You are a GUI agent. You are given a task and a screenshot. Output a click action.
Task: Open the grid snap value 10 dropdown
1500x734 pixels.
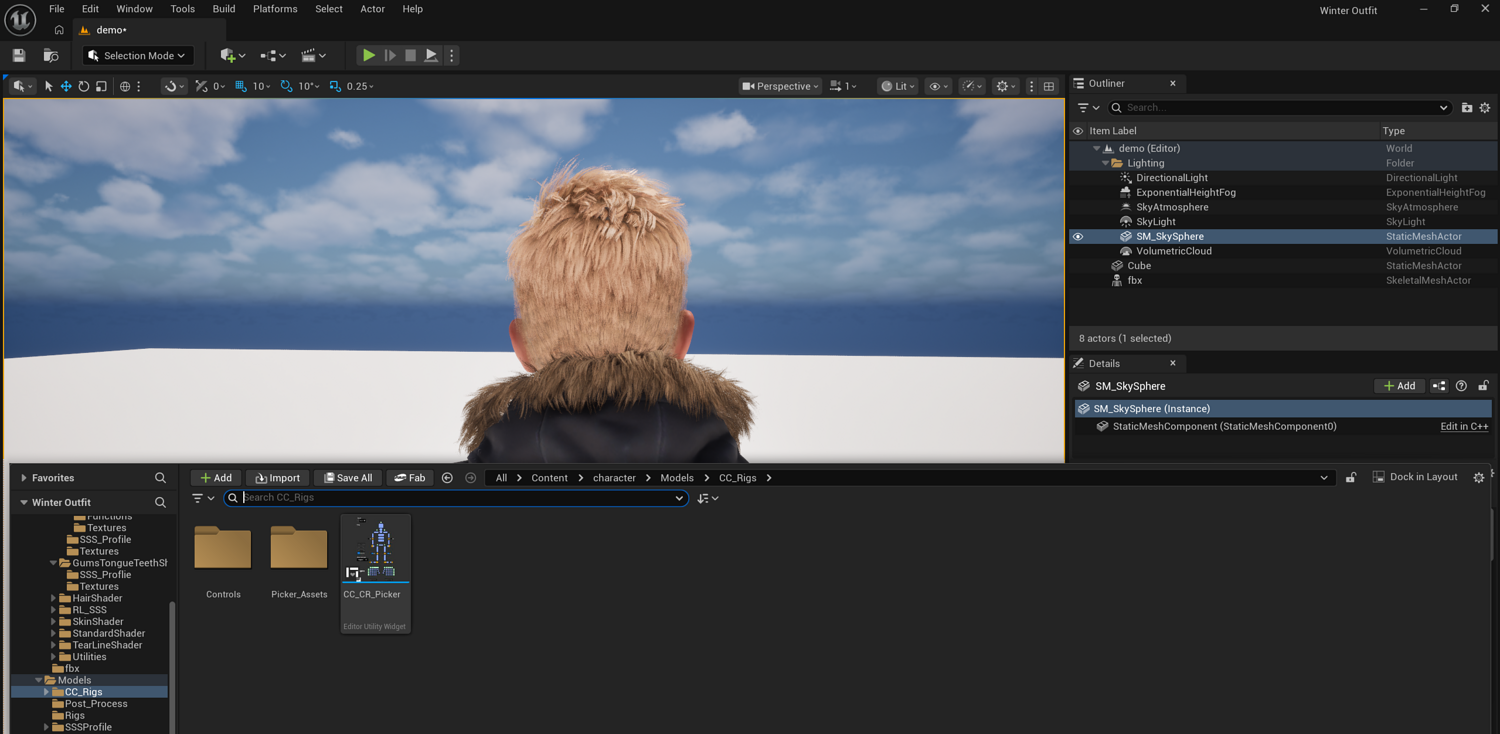(x=262, y=87)
